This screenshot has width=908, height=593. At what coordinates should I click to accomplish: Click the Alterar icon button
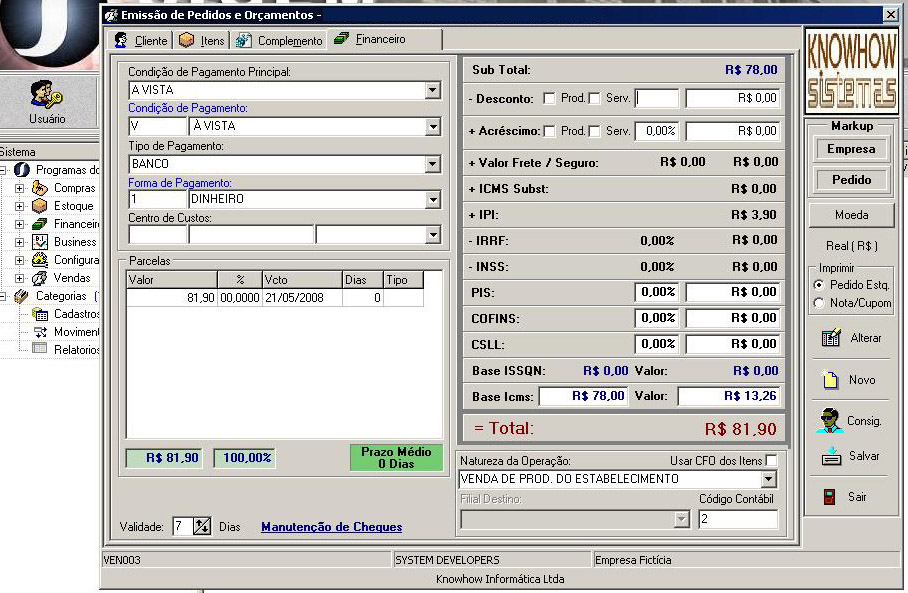[x=830, y=338]
